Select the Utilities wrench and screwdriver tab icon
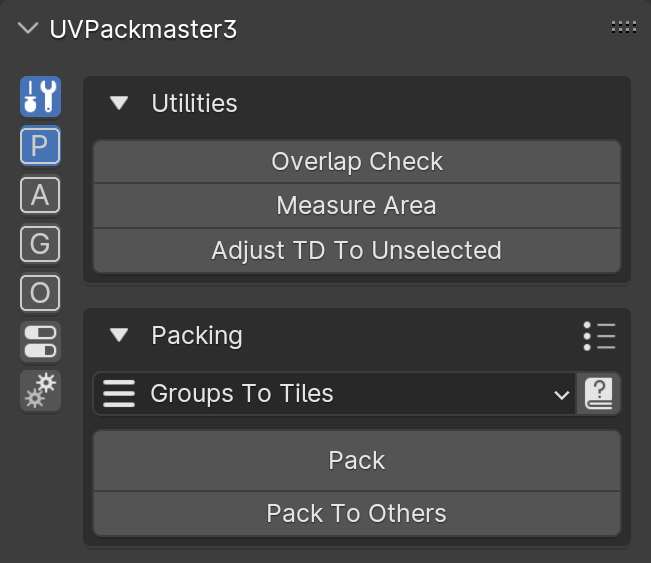This screenshot has width=651, height=563. (40, 96)
